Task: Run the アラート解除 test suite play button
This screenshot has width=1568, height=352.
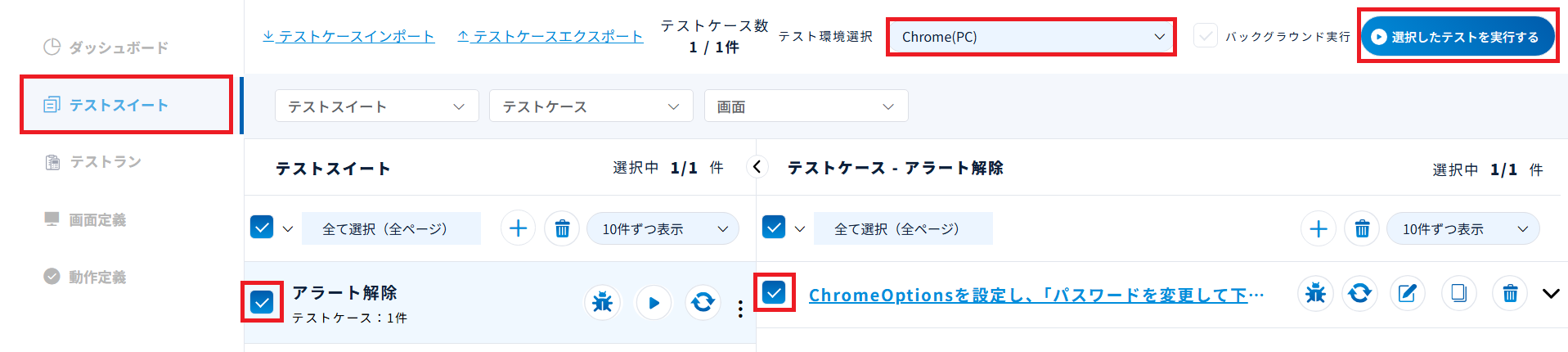Action: tap(653, 302)
